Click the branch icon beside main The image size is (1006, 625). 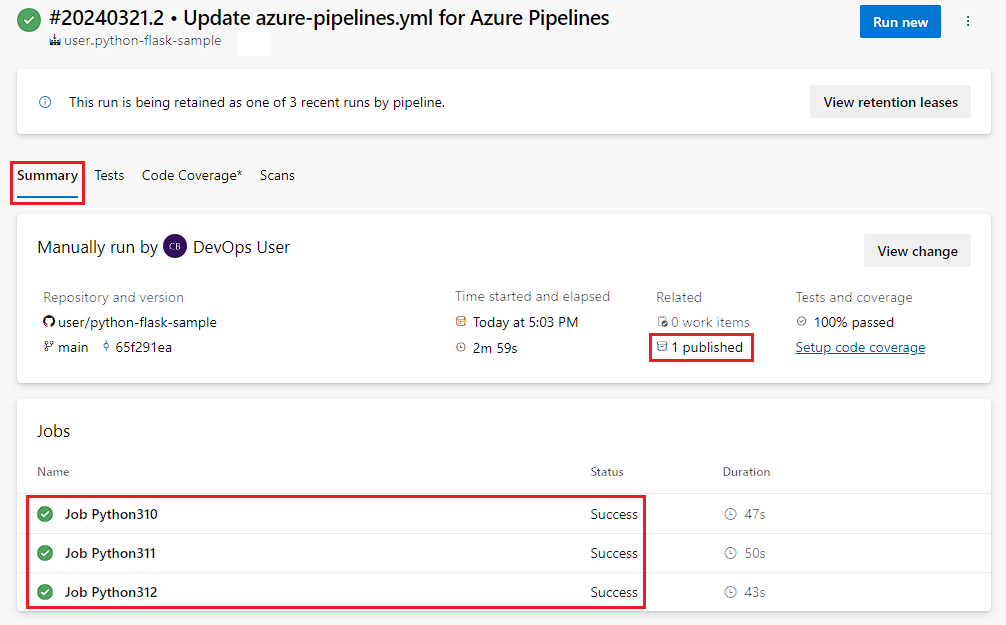tap(48, 347)
